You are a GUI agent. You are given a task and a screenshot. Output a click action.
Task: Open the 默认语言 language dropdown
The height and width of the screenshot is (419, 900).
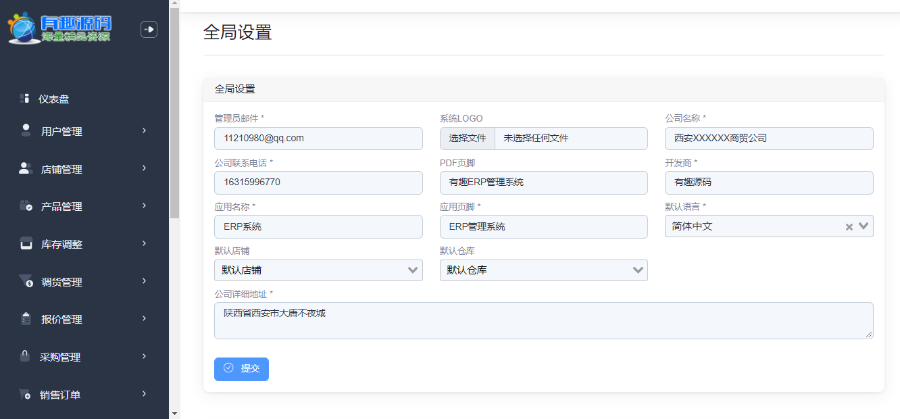pyautogui.click(x=864, y=227)
